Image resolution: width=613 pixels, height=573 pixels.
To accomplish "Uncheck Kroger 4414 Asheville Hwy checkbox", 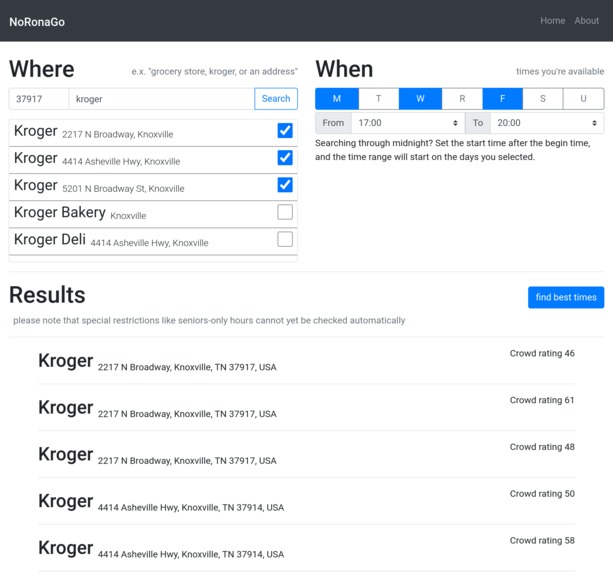I will (285, 158).
